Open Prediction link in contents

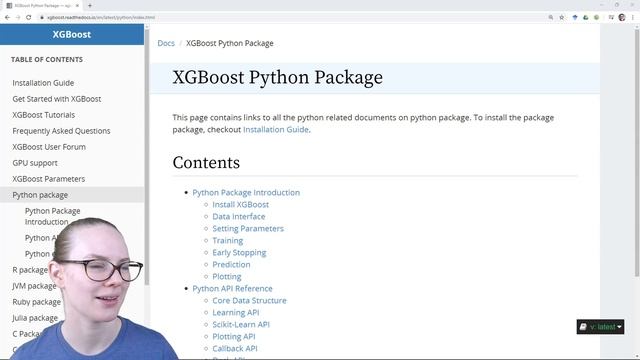tap(231, 264)
